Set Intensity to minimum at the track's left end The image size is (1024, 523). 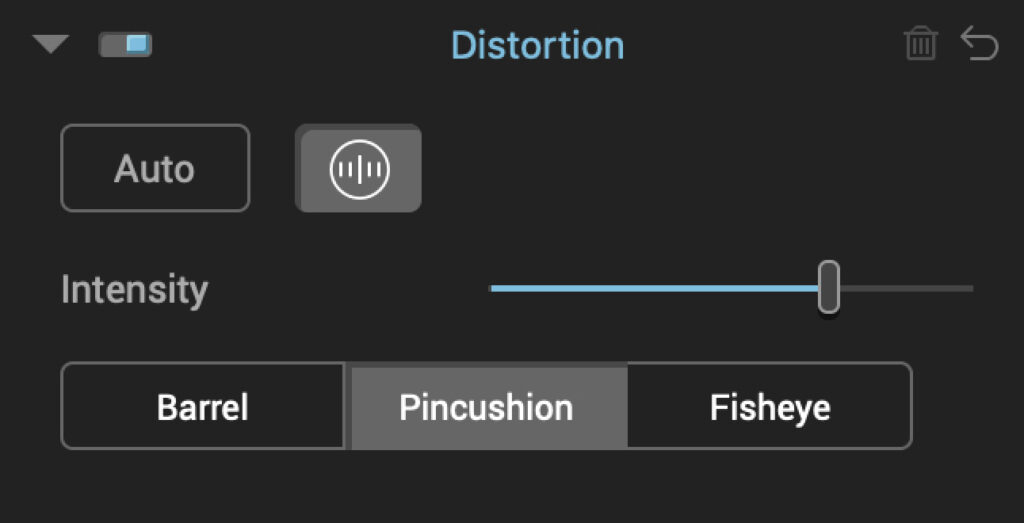(492, 288)
